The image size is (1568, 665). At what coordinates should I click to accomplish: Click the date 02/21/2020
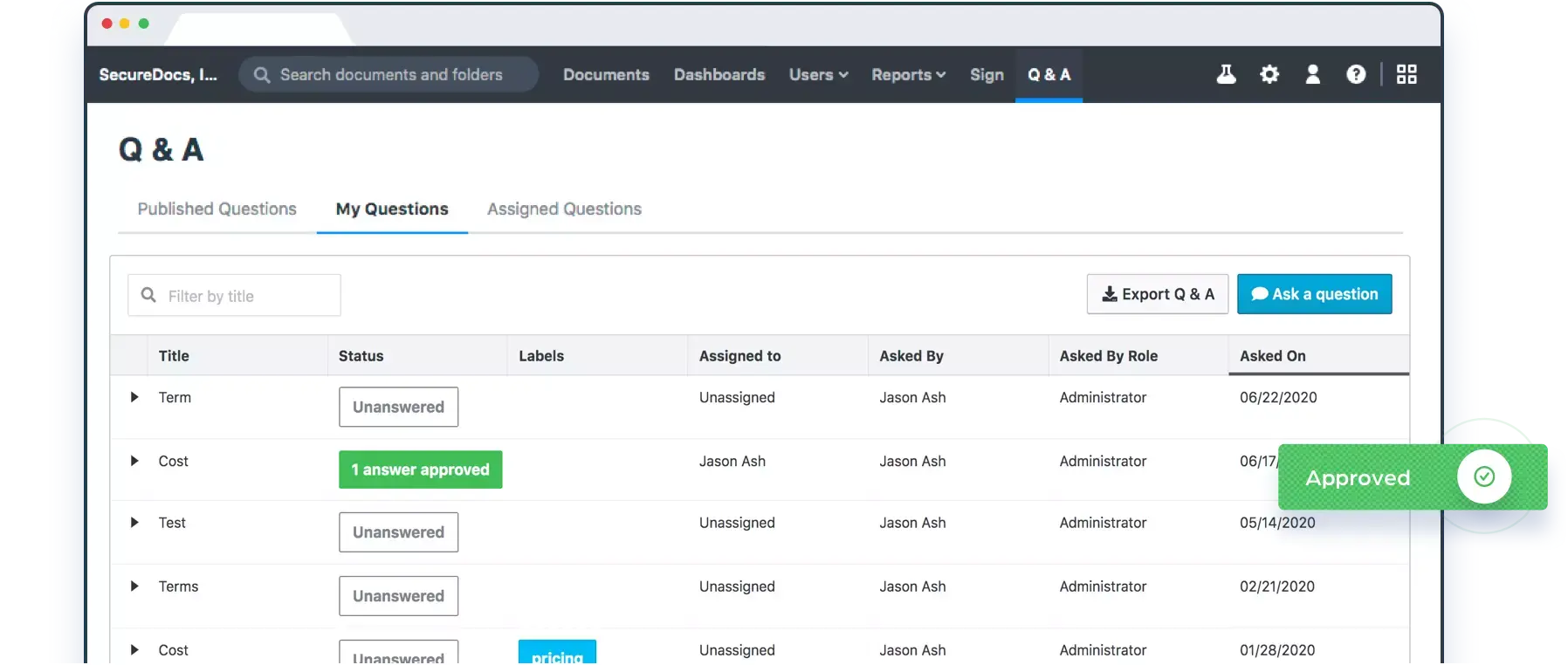pyautogui.click(x=1276, y=586)
